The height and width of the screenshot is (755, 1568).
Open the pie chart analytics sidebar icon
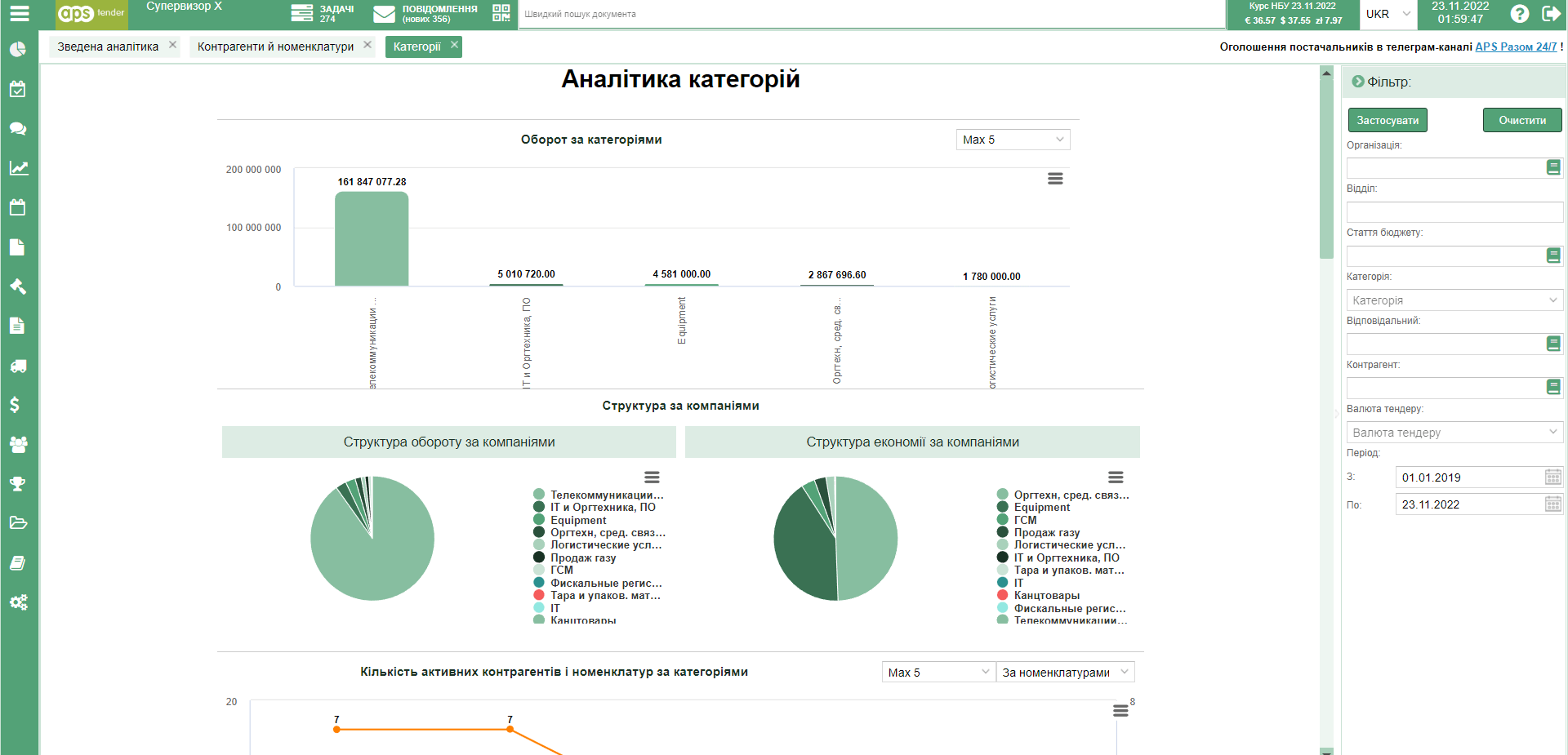pyautogui.click(x=18, y=49)
